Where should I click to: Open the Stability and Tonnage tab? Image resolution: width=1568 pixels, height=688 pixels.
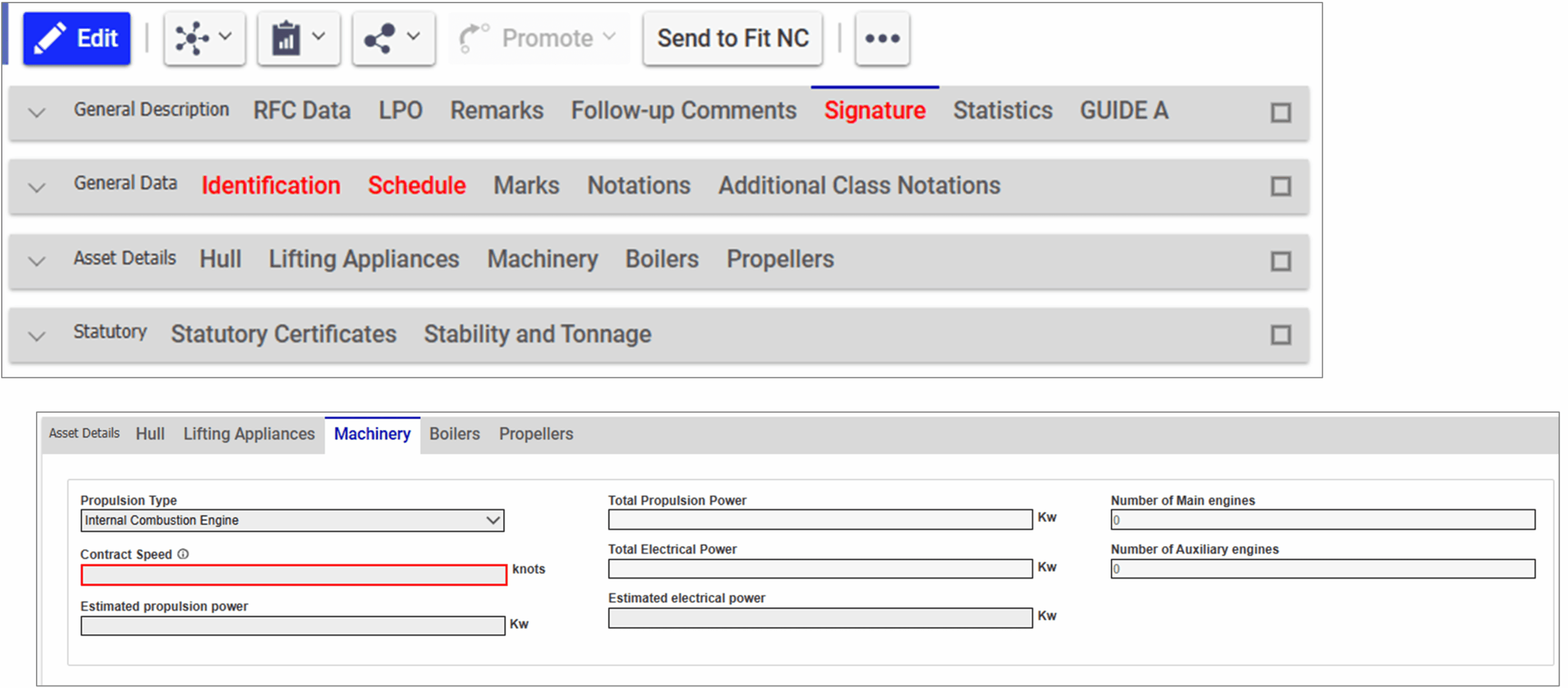[x=538, y=334]
